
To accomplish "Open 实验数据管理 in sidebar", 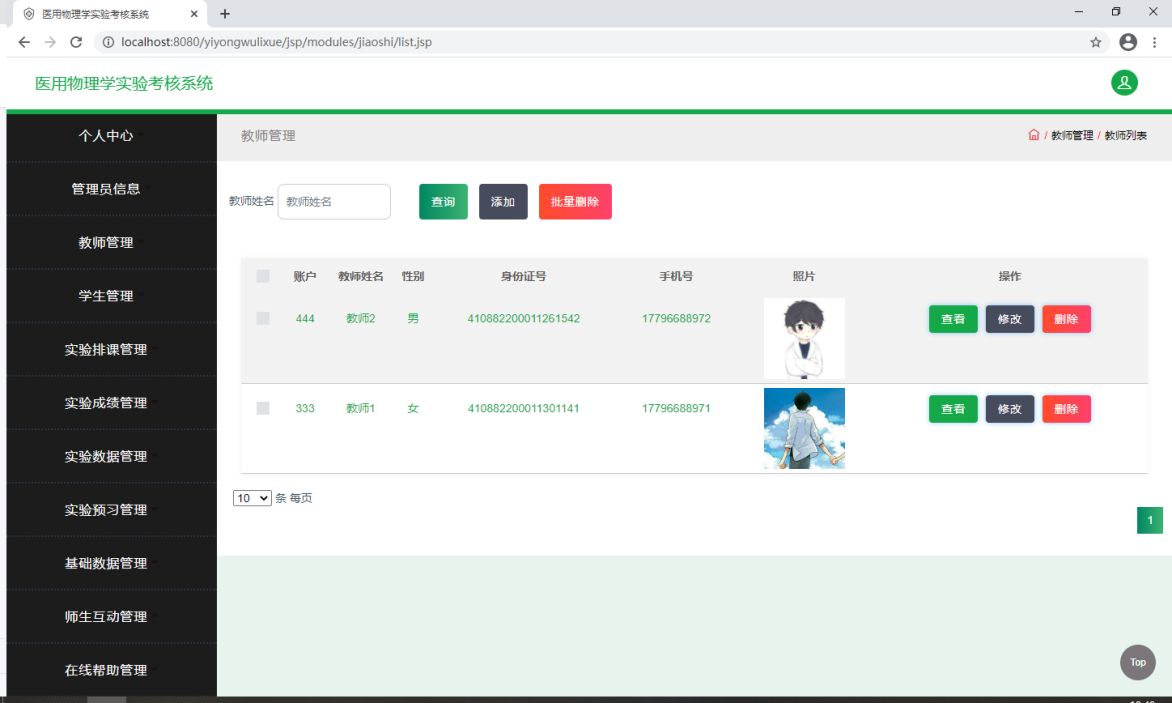I will pos(106,456).
